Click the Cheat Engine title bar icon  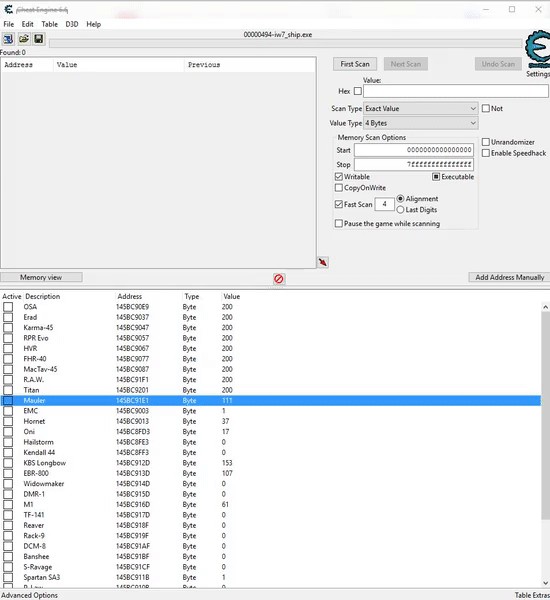pos(8,9)
